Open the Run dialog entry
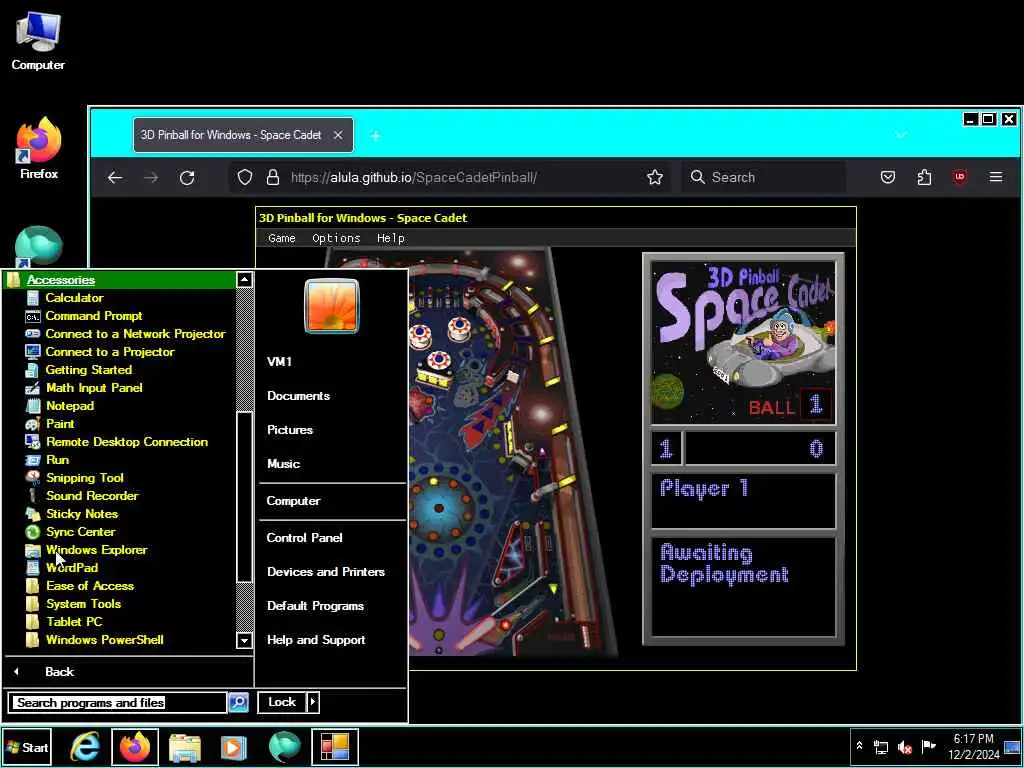 point(57,460)
